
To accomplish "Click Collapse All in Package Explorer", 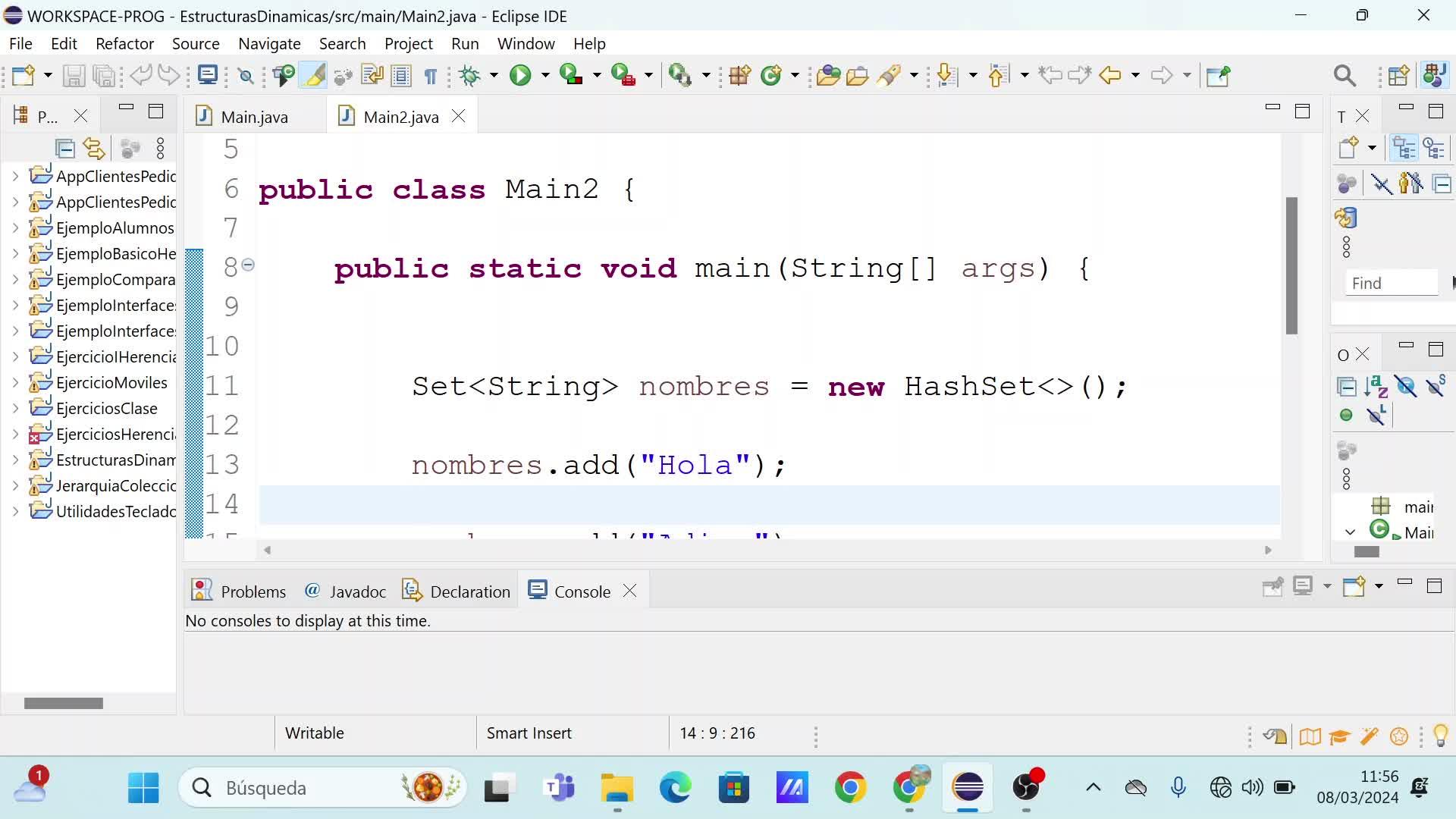I will click(65, 149).
